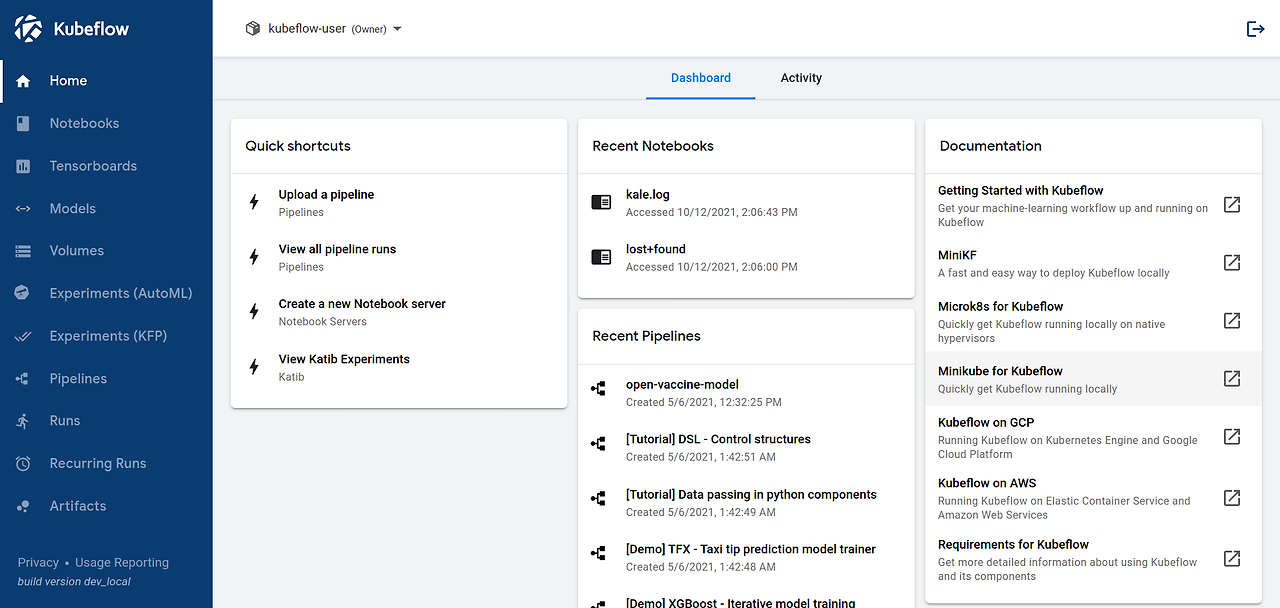Image resolution: width=1280 pixels, height=608 pixels.
Task: Click the Models arrows icon
Action: [x=23, y=208]
